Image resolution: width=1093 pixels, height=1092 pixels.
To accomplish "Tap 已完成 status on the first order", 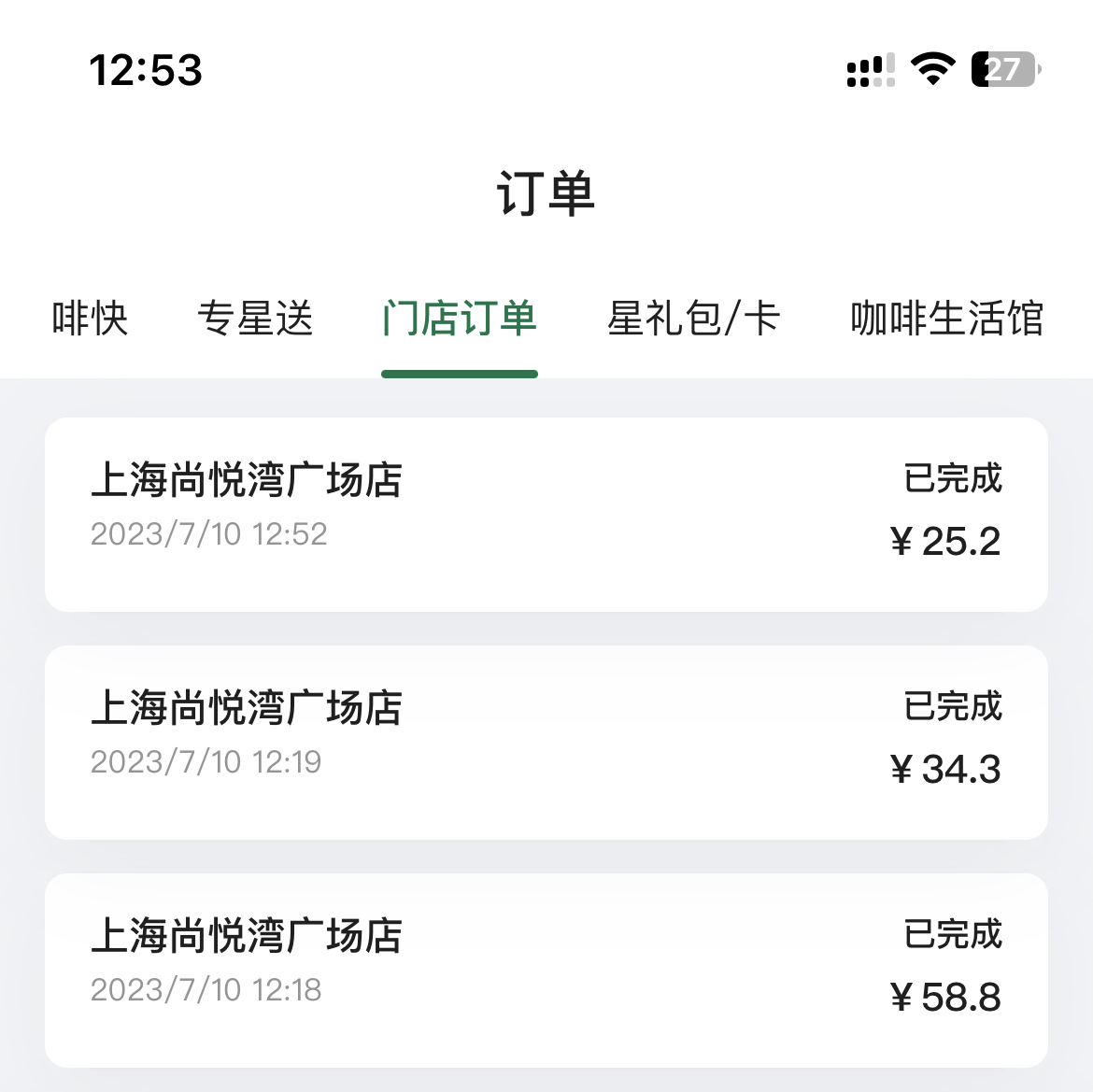I will tap(953, 478).
